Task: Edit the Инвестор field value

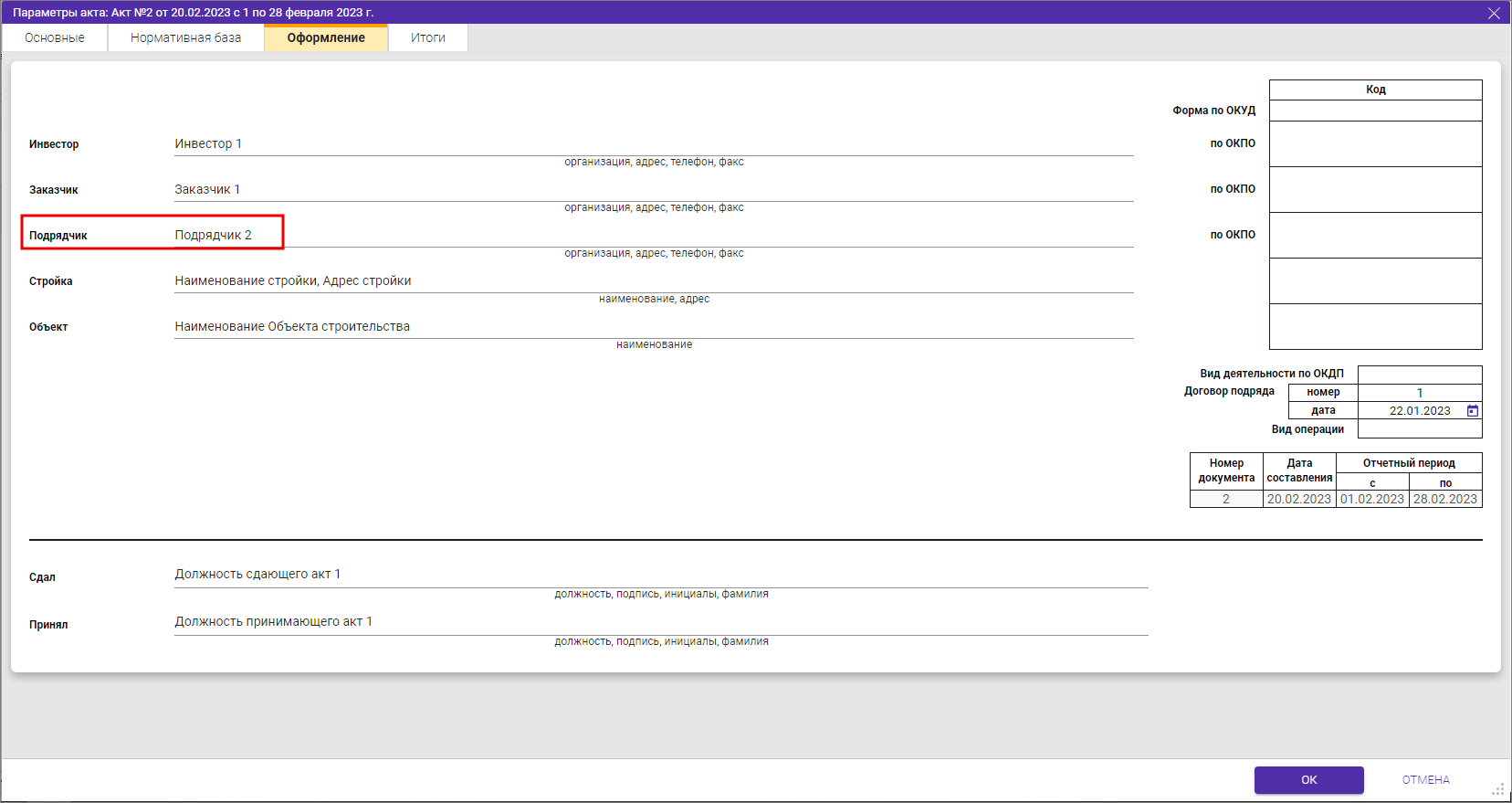Action: (x=653, y=144)
